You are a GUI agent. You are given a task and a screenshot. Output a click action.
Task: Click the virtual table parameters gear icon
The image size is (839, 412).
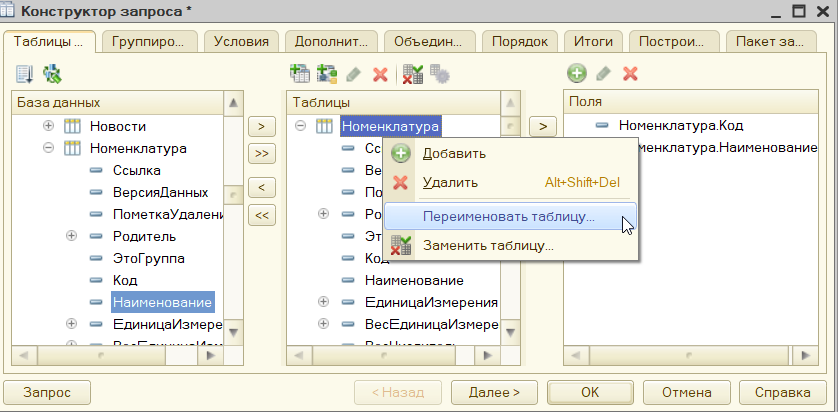click(440, 74)
